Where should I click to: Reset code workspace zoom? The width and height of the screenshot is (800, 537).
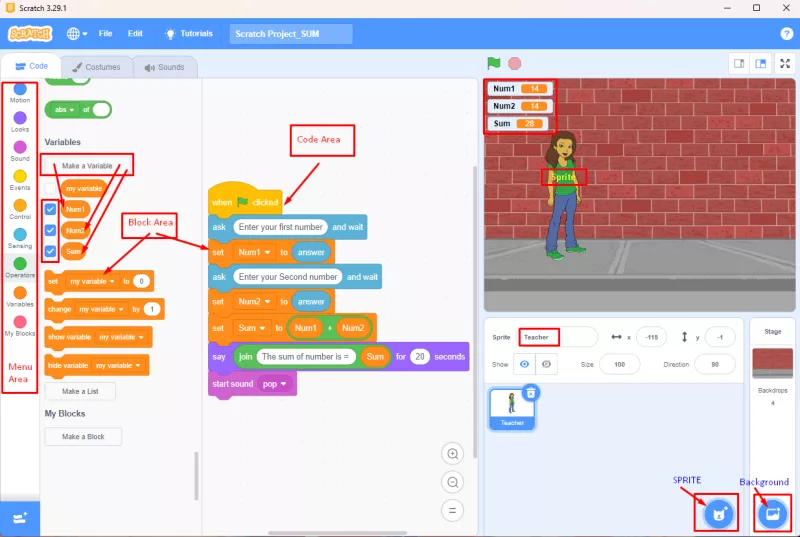pos(453,510)
